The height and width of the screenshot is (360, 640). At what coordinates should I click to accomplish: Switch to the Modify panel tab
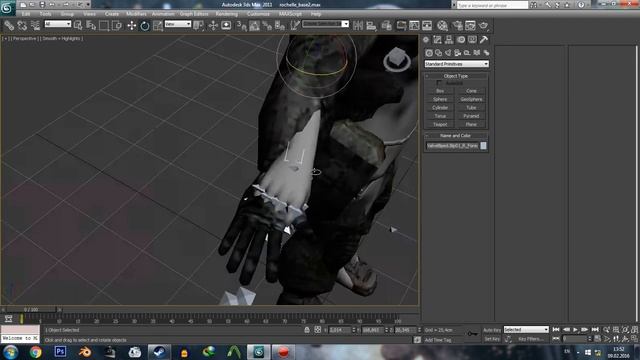point(438,40)
